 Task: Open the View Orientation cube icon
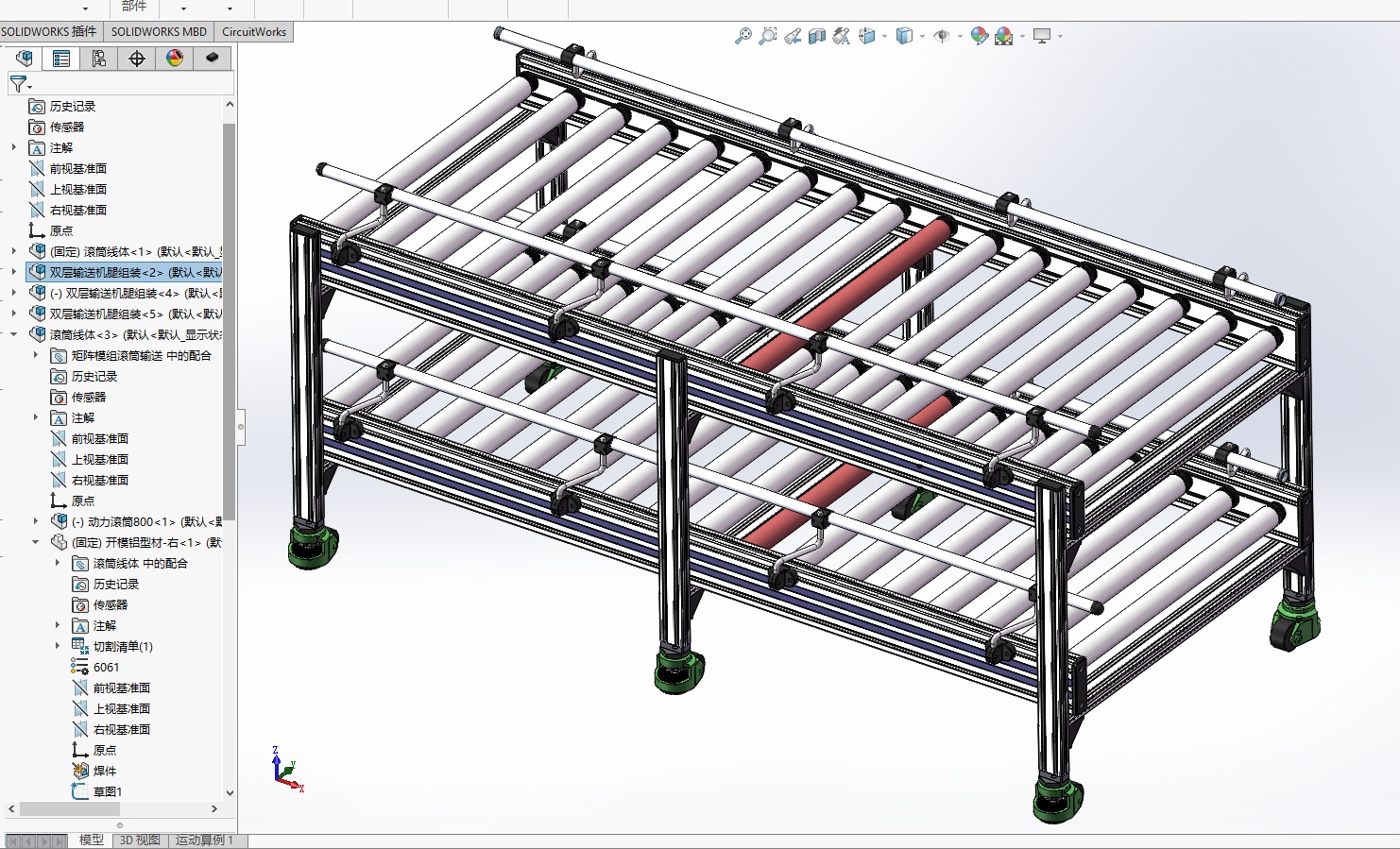867,36
